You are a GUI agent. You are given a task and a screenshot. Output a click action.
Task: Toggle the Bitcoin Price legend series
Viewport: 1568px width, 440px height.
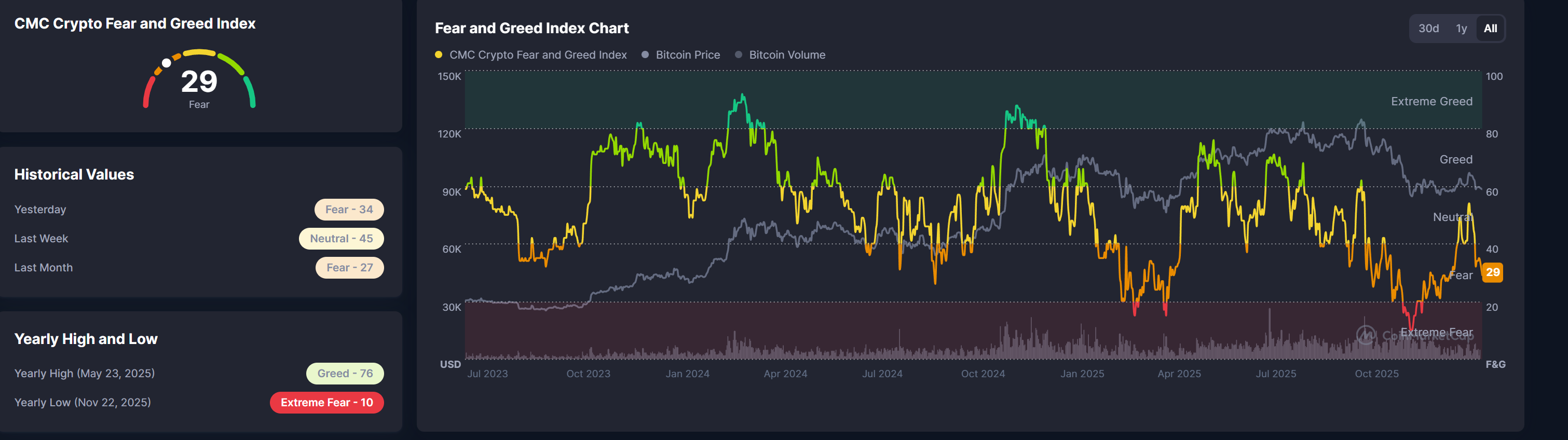click(687, 55)
